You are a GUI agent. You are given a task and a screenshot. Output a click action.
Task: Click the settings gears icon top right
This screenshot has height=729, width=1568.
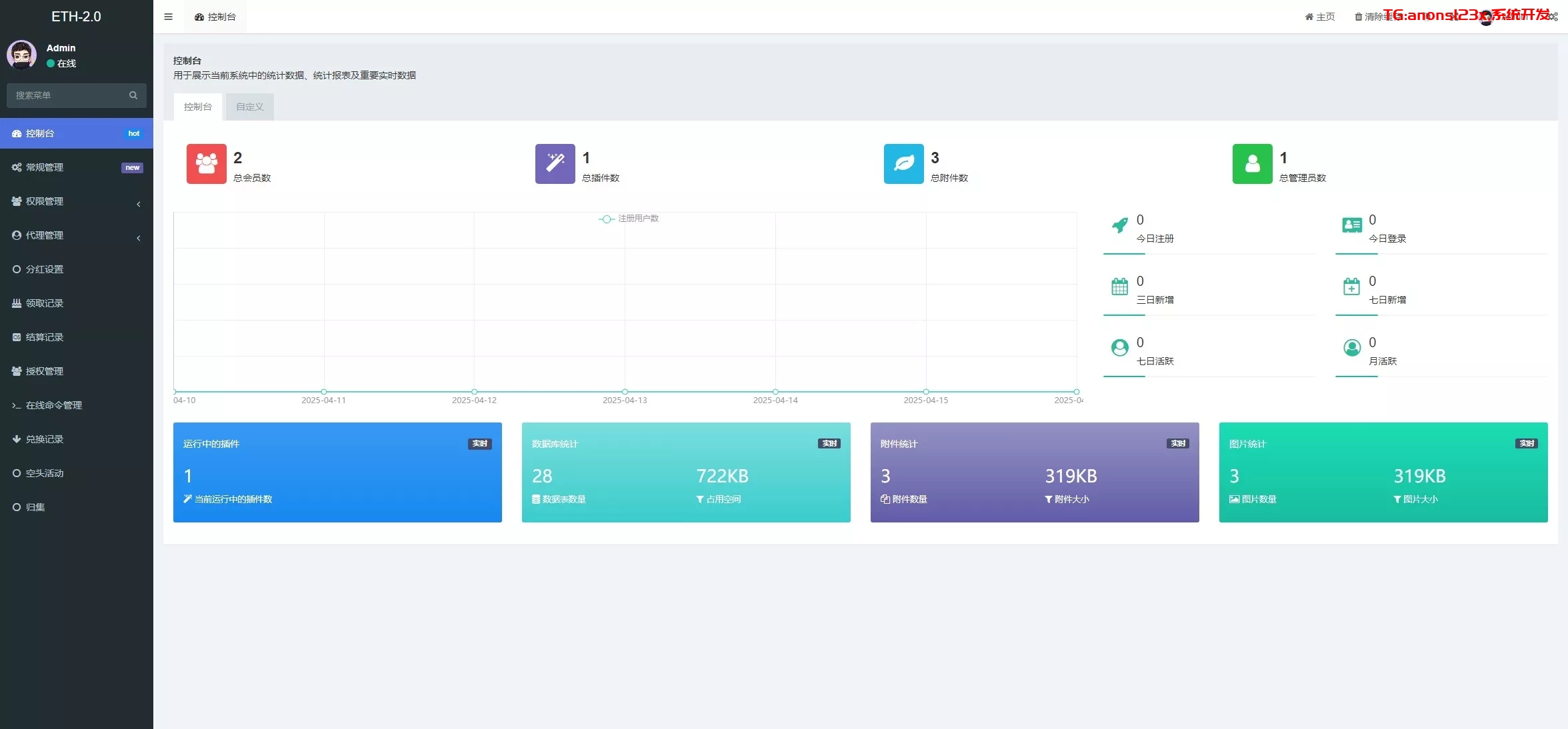pyautogui.click(x=1553, y=17)
